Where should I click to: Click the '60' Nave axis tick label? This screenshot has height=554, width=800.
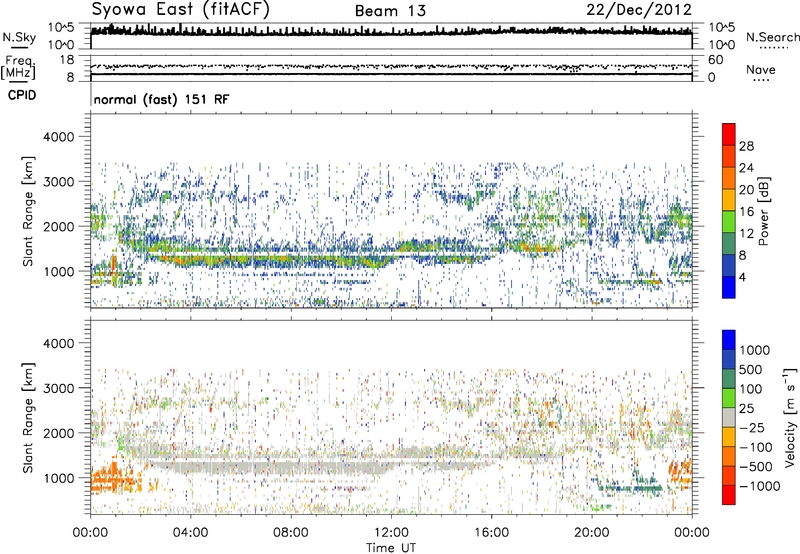(716, 60)
